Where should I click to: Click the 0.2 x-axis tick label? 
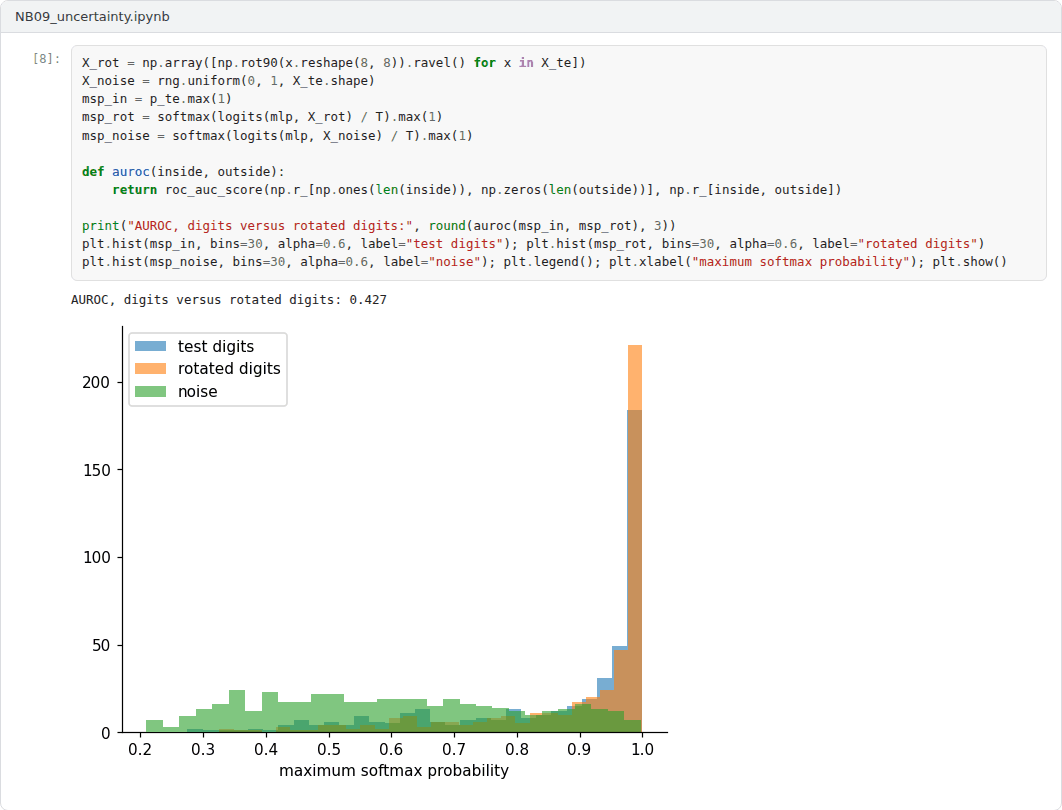tap(140, 750)
